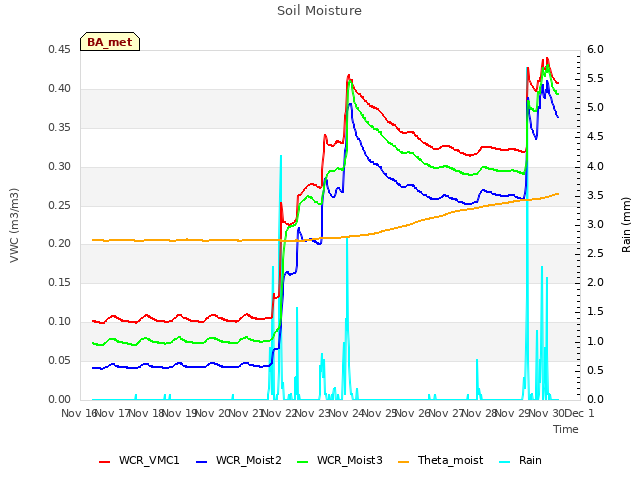Image resolution: width=640 pixels, height=480 pixels.
Task: Toggle the WCR_Moist2 legend entry
Action: click(239, 460)
